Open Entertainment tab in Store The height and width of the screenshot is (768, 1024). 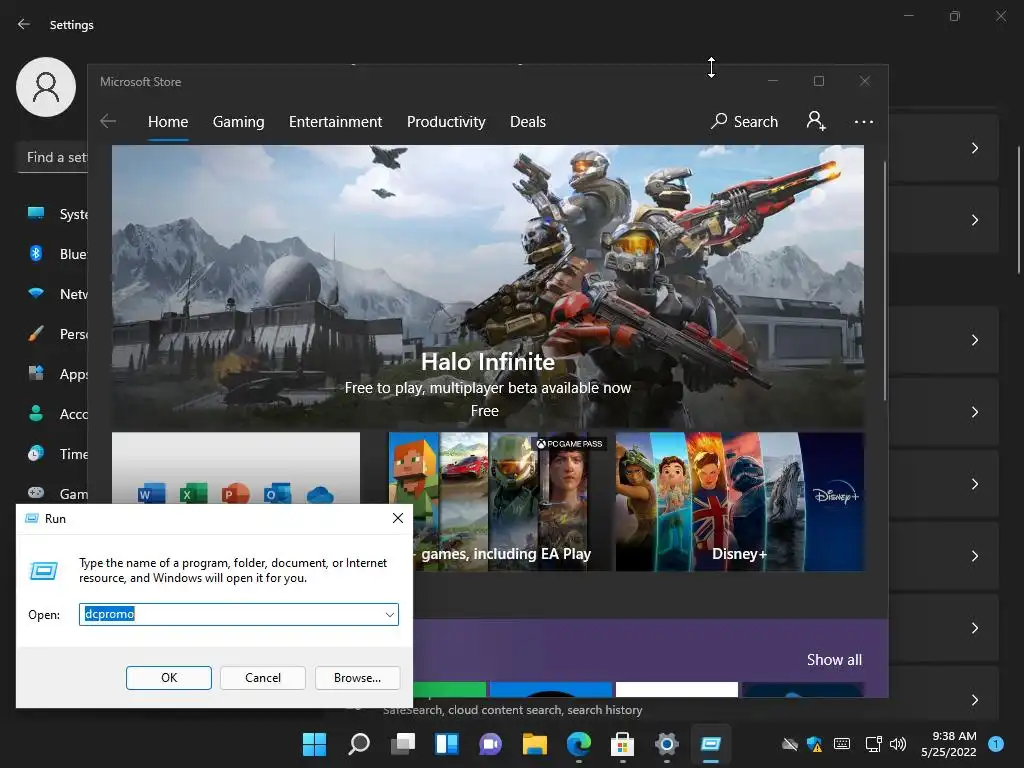336,122
